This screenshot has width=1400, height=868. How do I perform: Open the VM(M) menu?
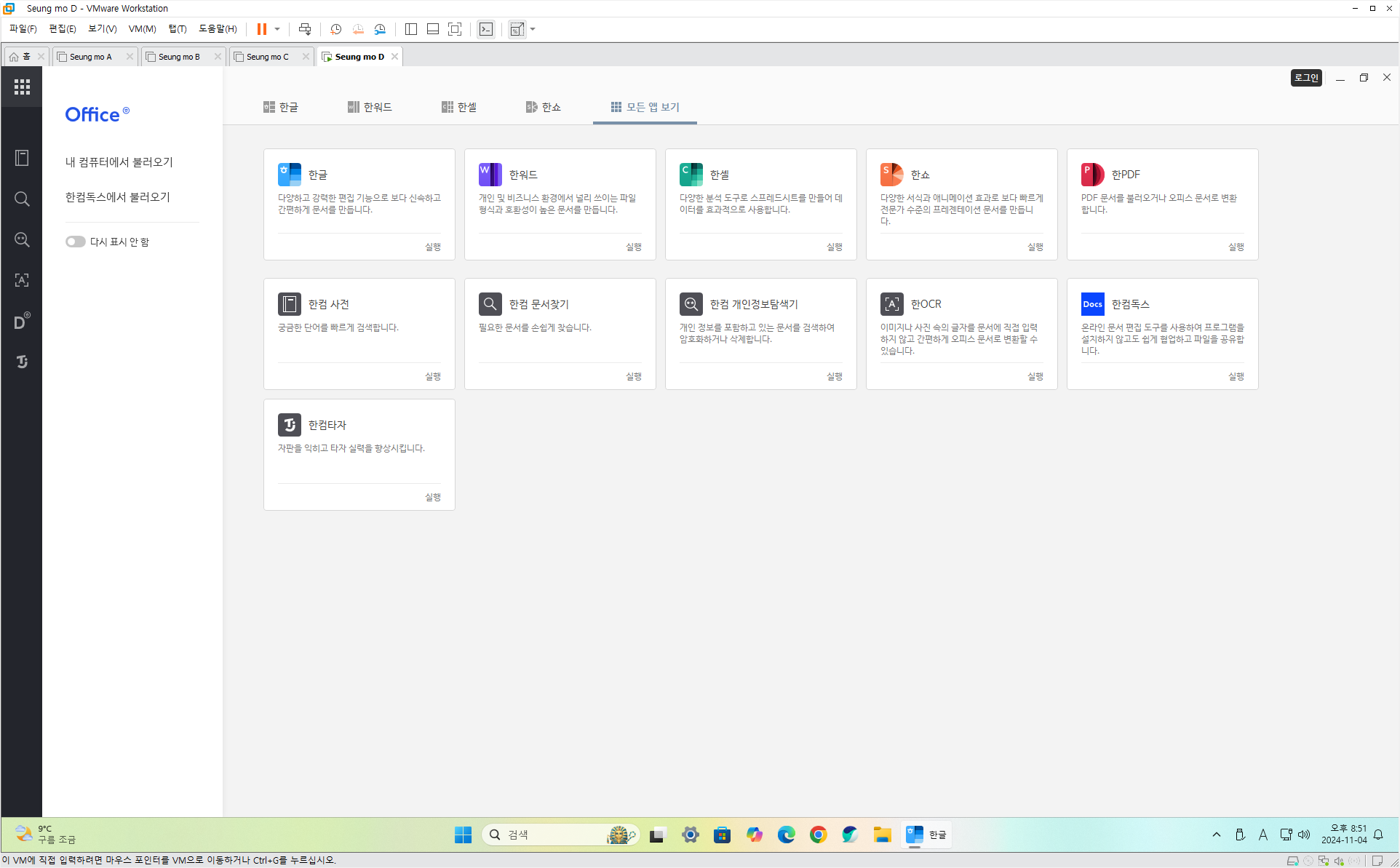click(142, 29)
